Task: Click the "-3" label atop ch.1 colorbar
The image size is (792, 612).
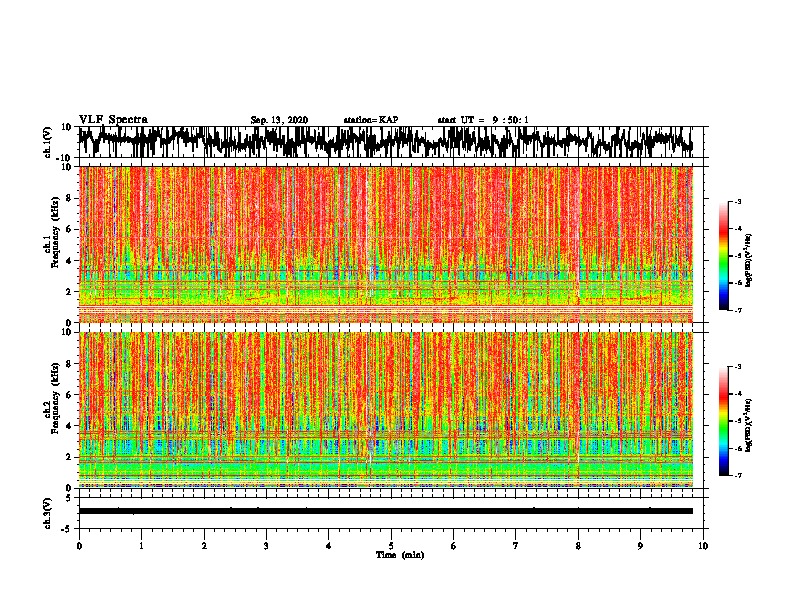Action: [x=737, y=202]
